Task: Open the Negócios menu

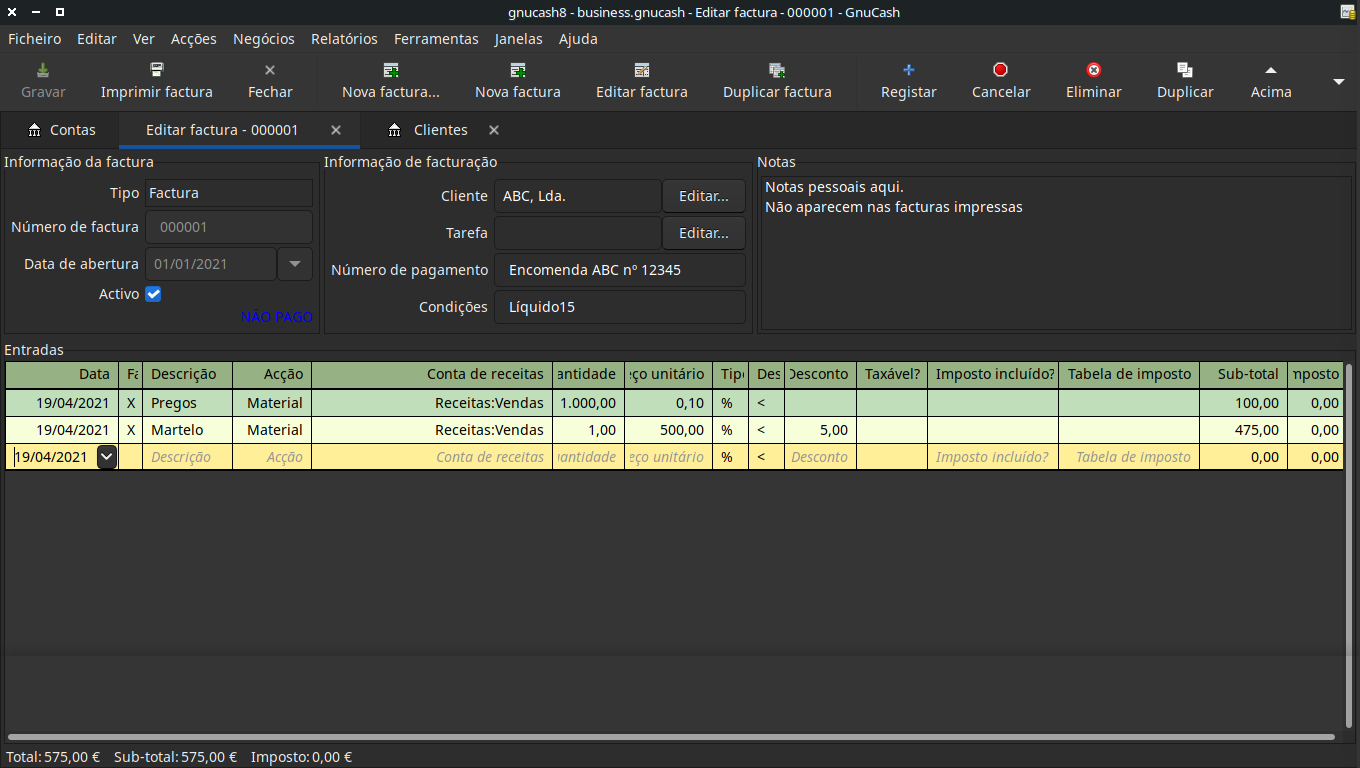Action: (264, 39)
